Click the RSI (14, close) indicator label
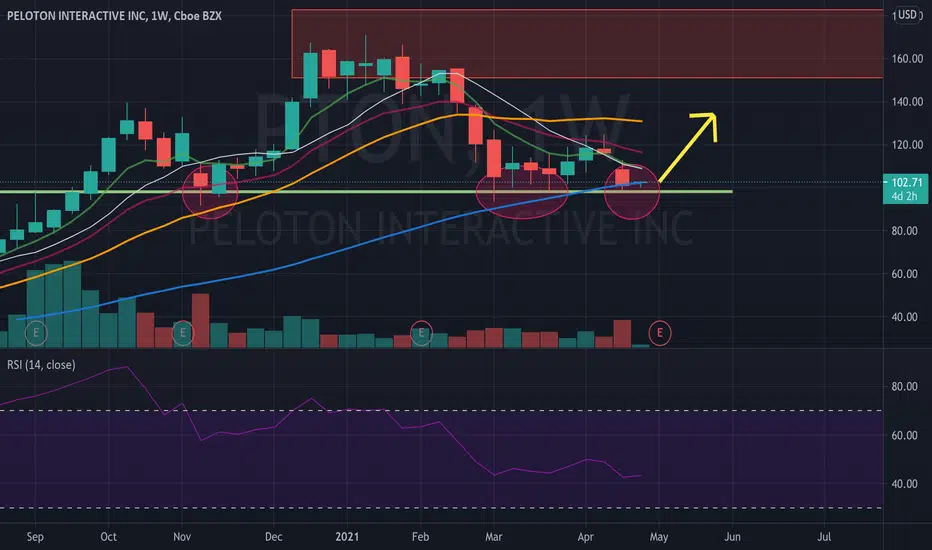 click(41, 364)
